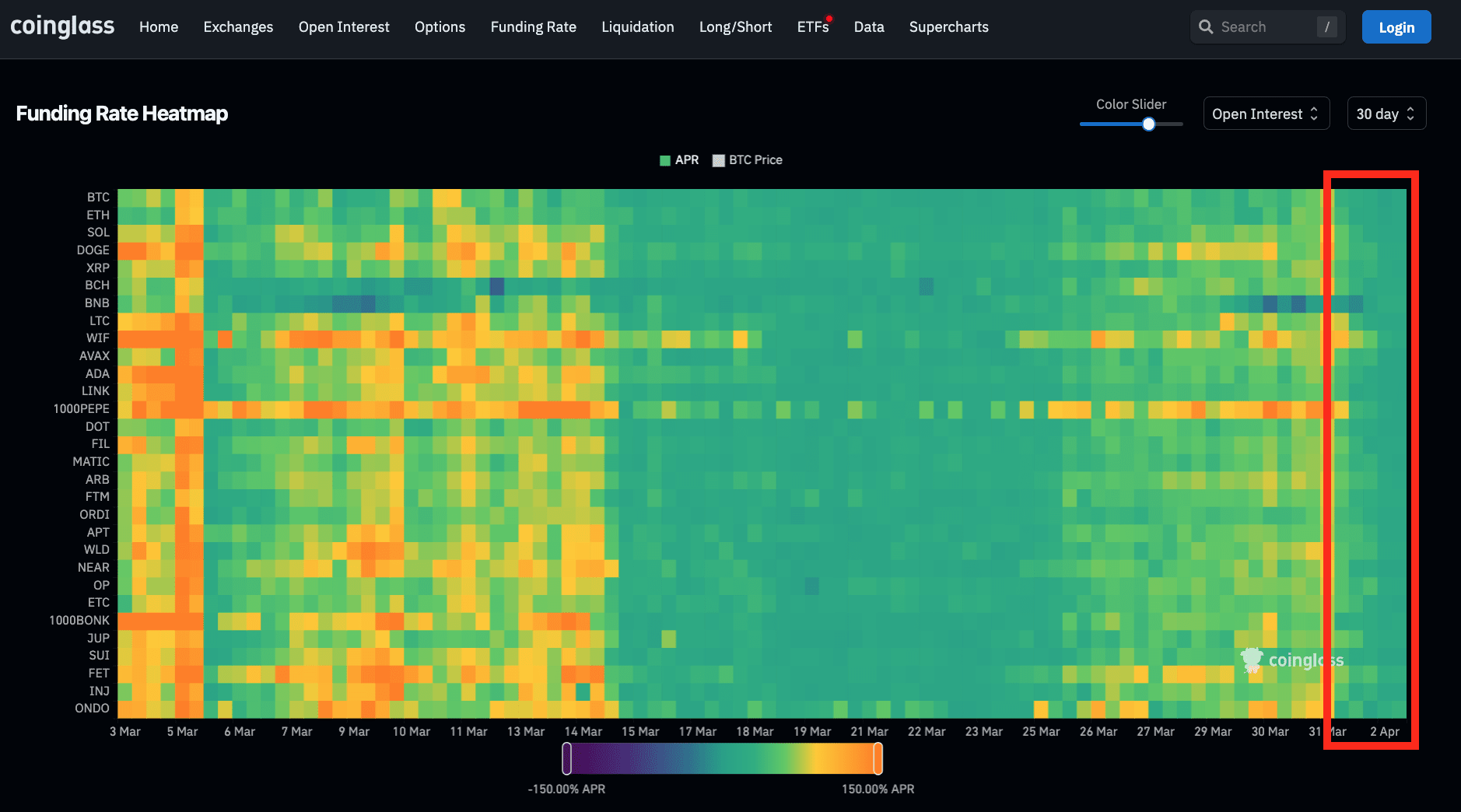The height and width of the screenshot is (812, 1461).
Task: Open the ETFs section
Action: point(812,26)
